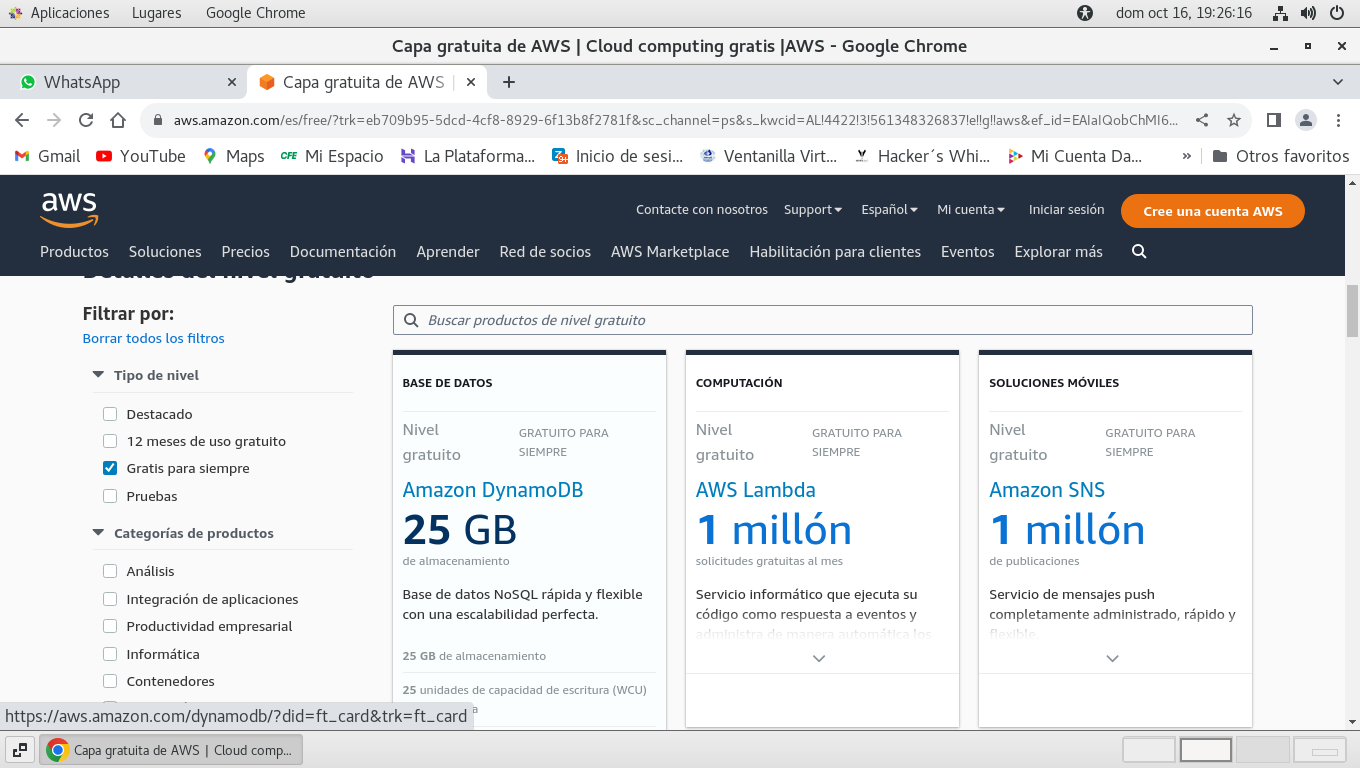Bookmark this page with the star icon
Viewport: 1360px width, 768px height.
(1234, 120)
